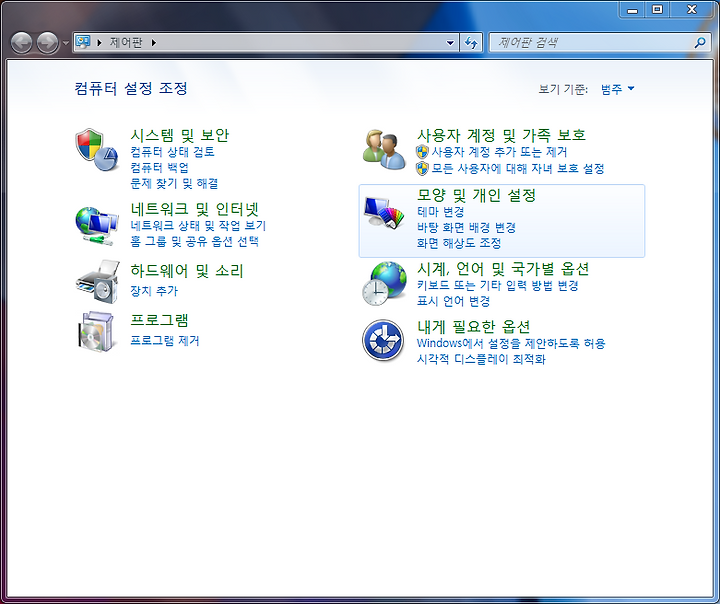Click the refresh button in address bar
Viewport: 720px width, 604px height.
471,43
